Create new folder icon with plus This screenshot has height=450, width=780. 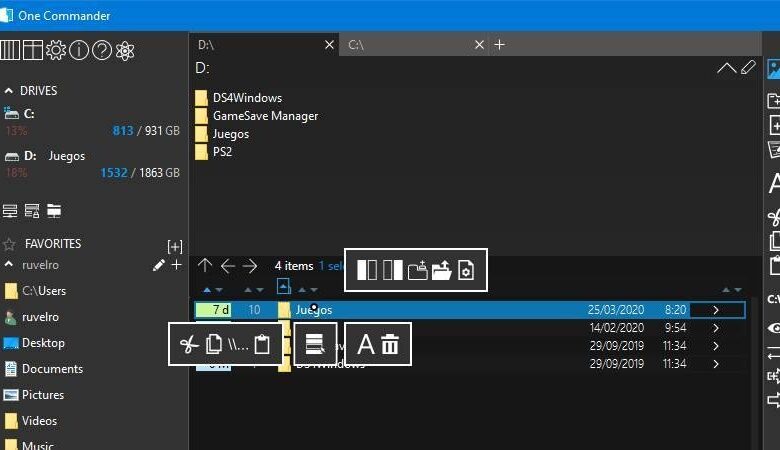pos(417,270)
